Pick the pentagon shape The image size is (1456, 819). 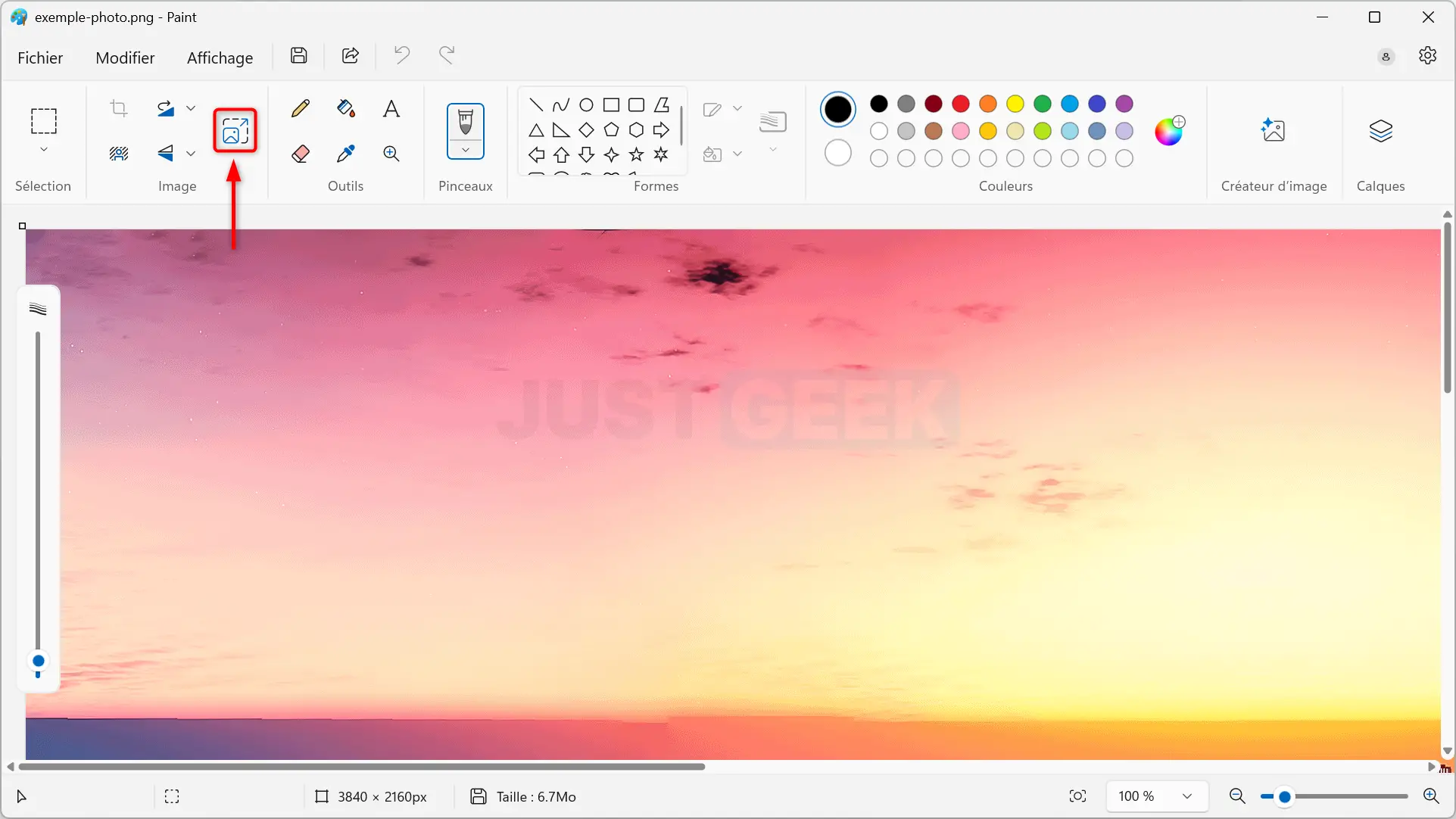click(611, 130)
